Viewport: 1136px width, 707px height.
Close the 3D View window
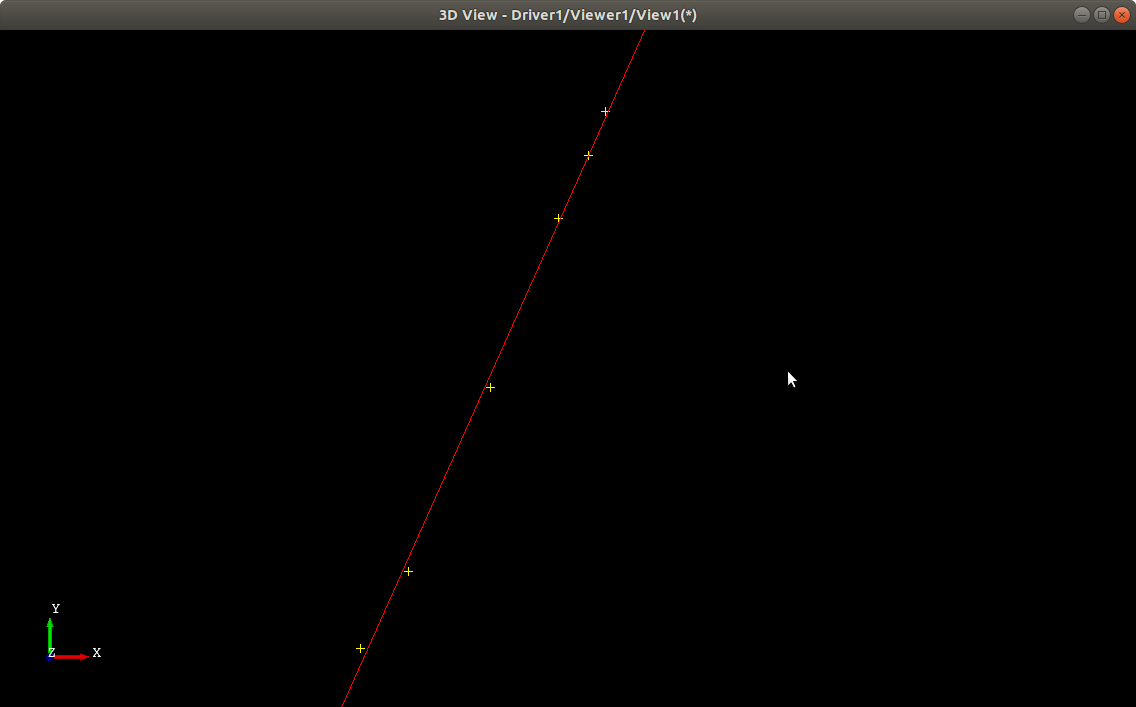pyautogui.click(x=1122, y=14)
